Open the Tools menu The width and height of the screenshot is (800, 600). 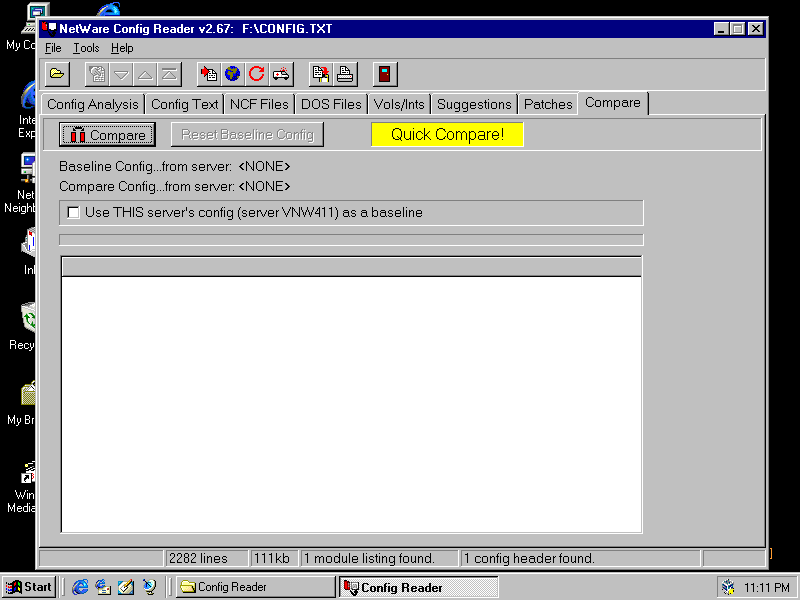86,48
